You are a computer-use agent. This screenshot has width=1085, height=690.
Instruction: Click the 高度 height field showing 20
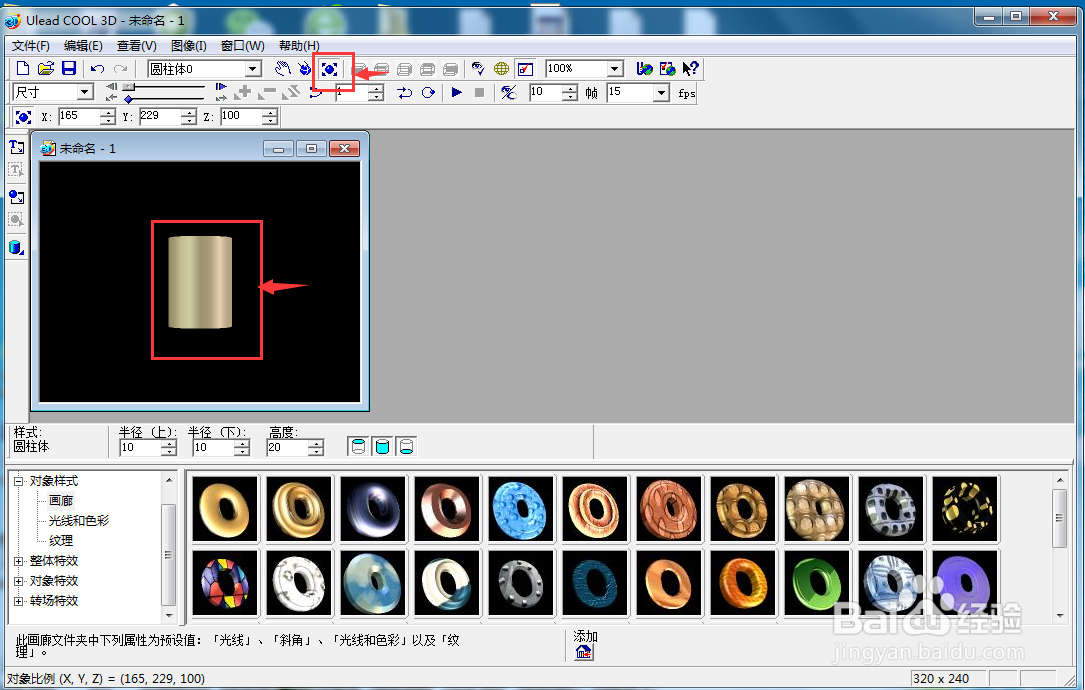(x=287, y=448)
